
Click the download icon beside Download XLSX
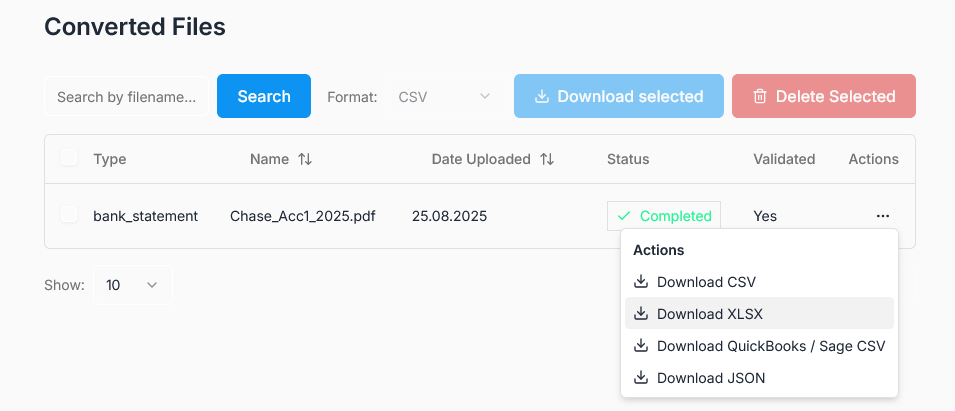641,314
